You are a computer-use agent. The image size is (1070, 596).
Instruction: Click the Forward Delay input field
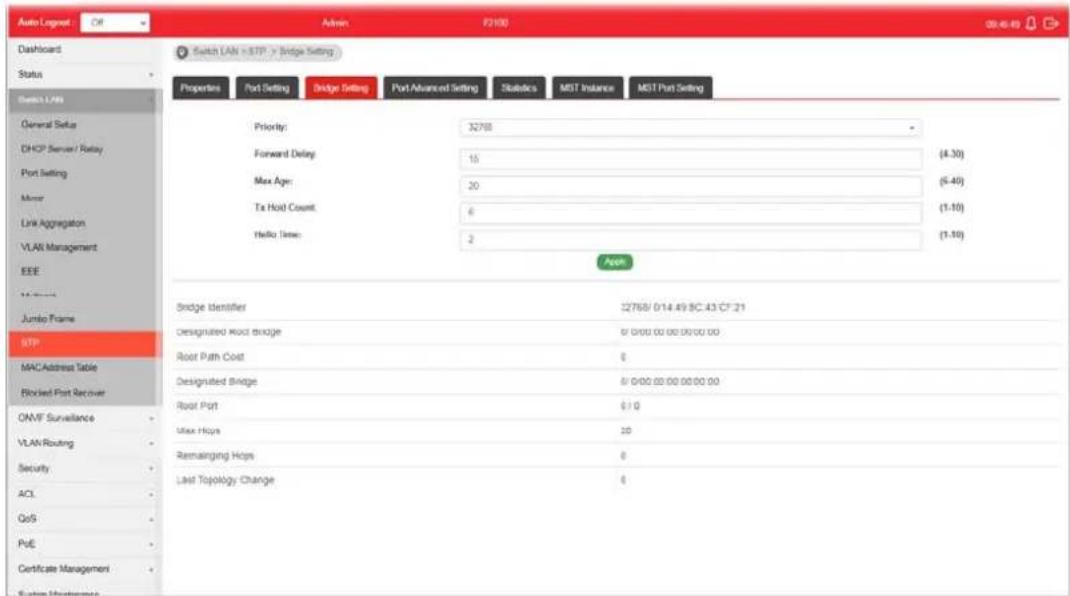coord(691,159)
